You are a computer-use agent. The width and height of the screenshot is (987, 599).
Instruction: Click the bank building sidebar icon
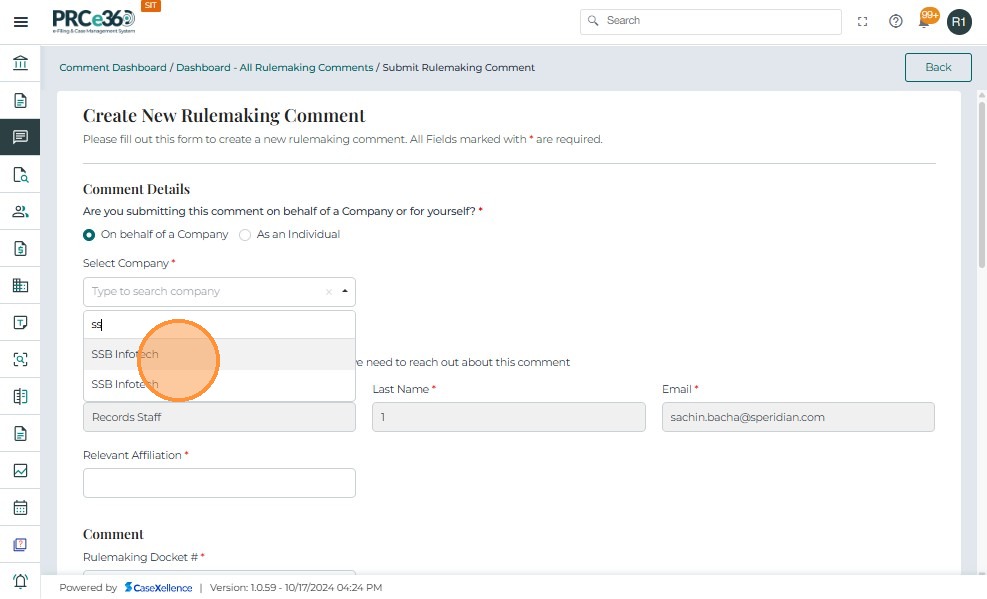click(20, 64)
